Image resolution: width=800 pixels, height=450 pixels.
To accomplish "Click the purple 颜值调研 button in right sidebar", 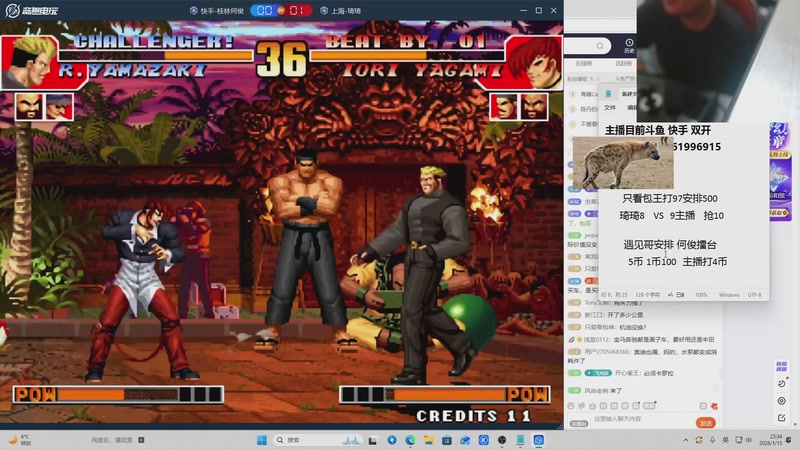I will (782, 366).
